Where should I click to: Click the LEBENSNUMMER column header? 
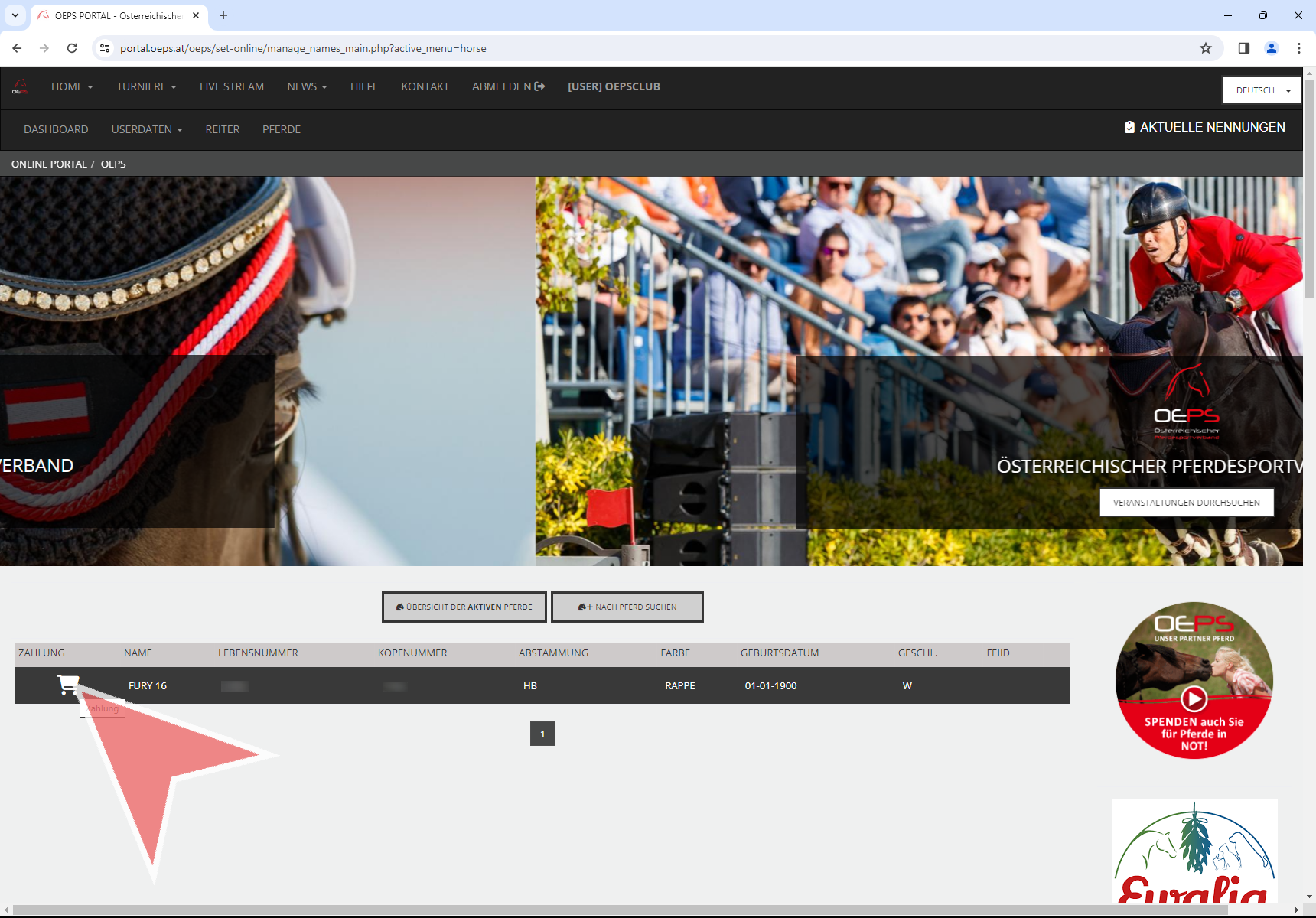pos(258,653)
